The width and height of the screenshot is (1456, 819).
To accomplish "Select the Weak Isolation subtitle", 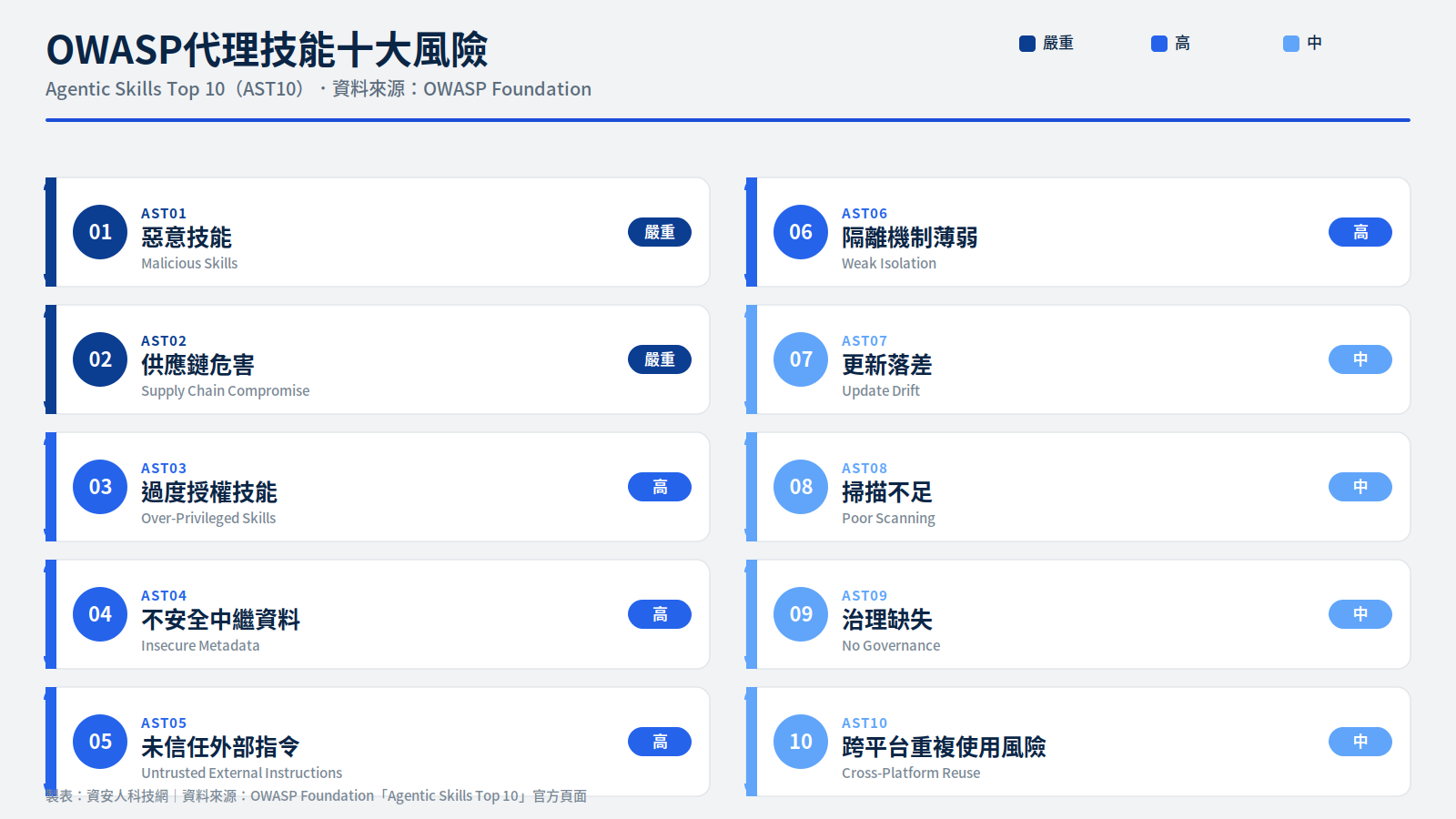I will click(x=889, y=263).
